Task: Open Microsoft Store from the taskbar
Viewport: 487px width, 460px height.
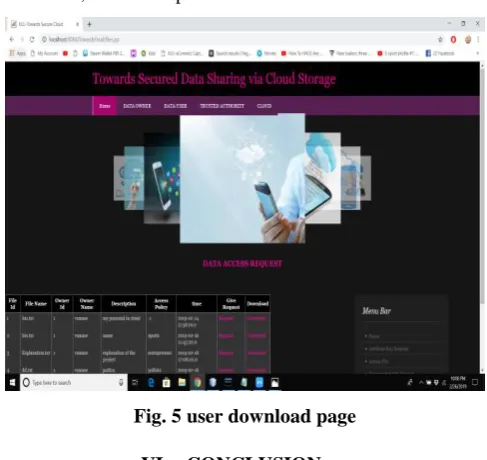Action: [x=166, y=382]
